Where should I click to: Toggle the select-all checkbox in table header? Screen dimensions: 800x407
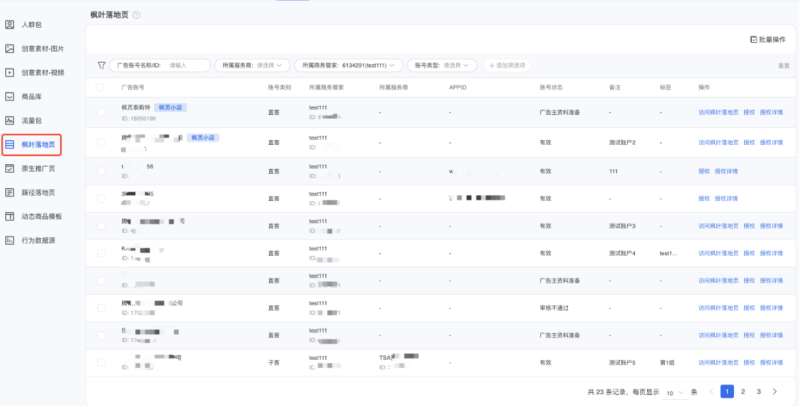tap(101, 88)
